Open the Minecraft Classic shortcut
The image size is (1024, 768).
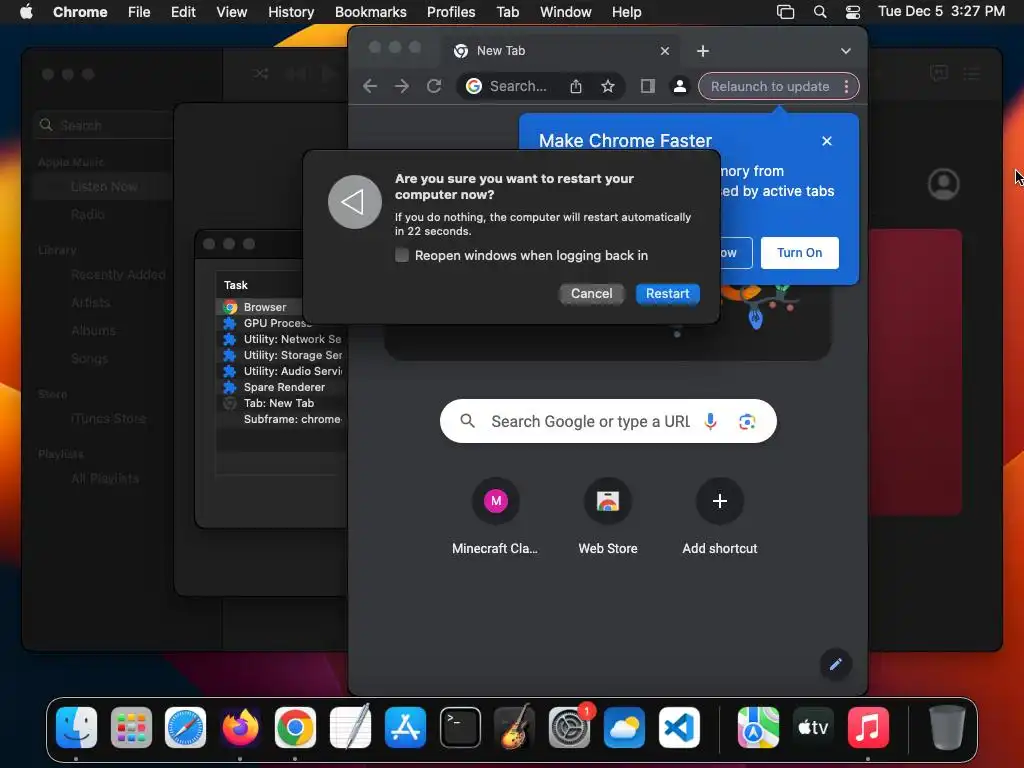[495, 517]
